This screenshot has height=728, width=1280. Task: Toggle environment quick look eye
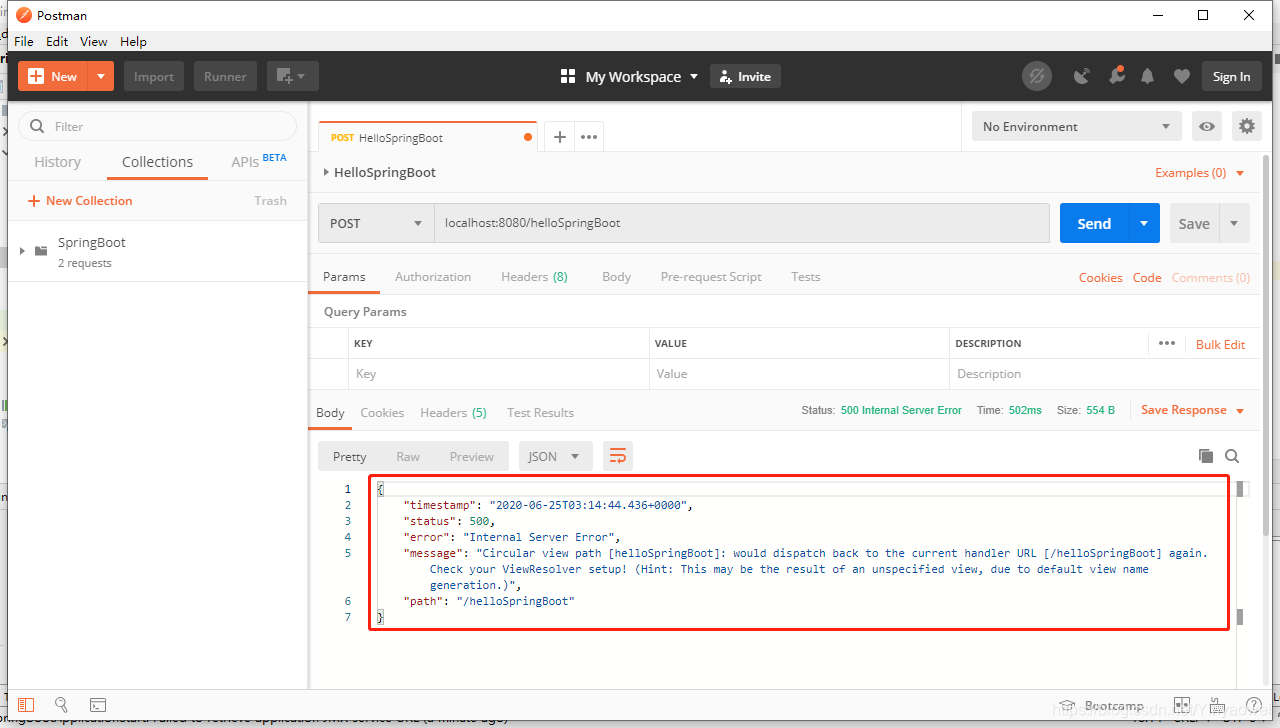point(1208,126)
